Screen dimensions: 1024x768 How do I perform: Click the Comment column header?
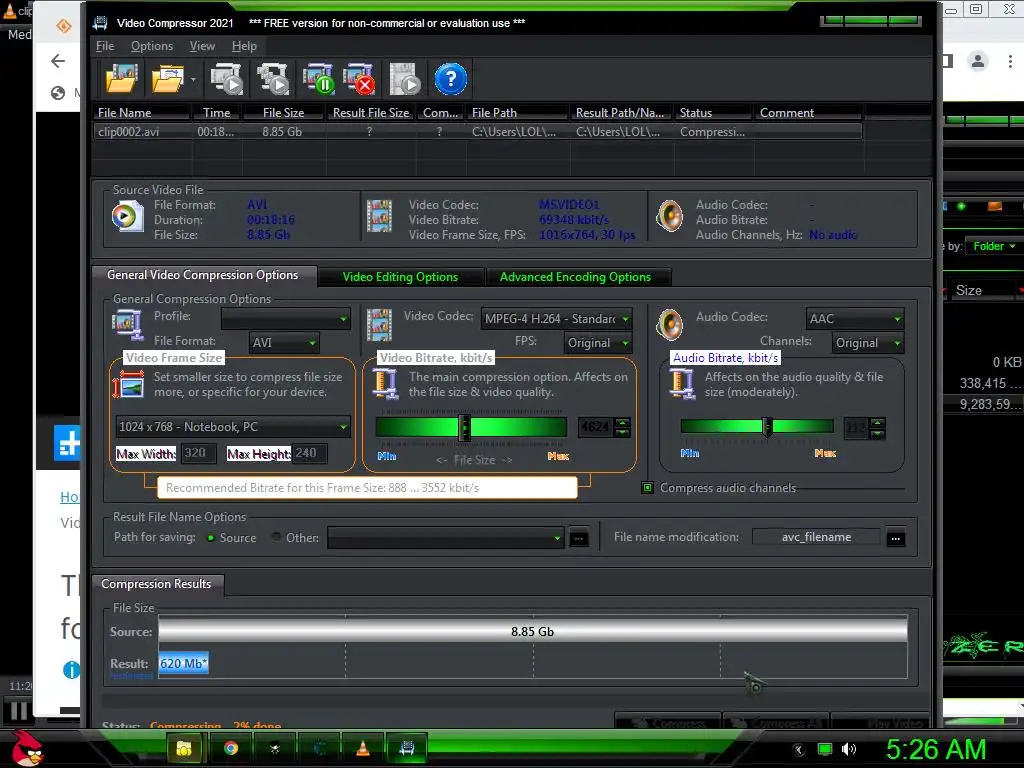(x=807, y=112)
